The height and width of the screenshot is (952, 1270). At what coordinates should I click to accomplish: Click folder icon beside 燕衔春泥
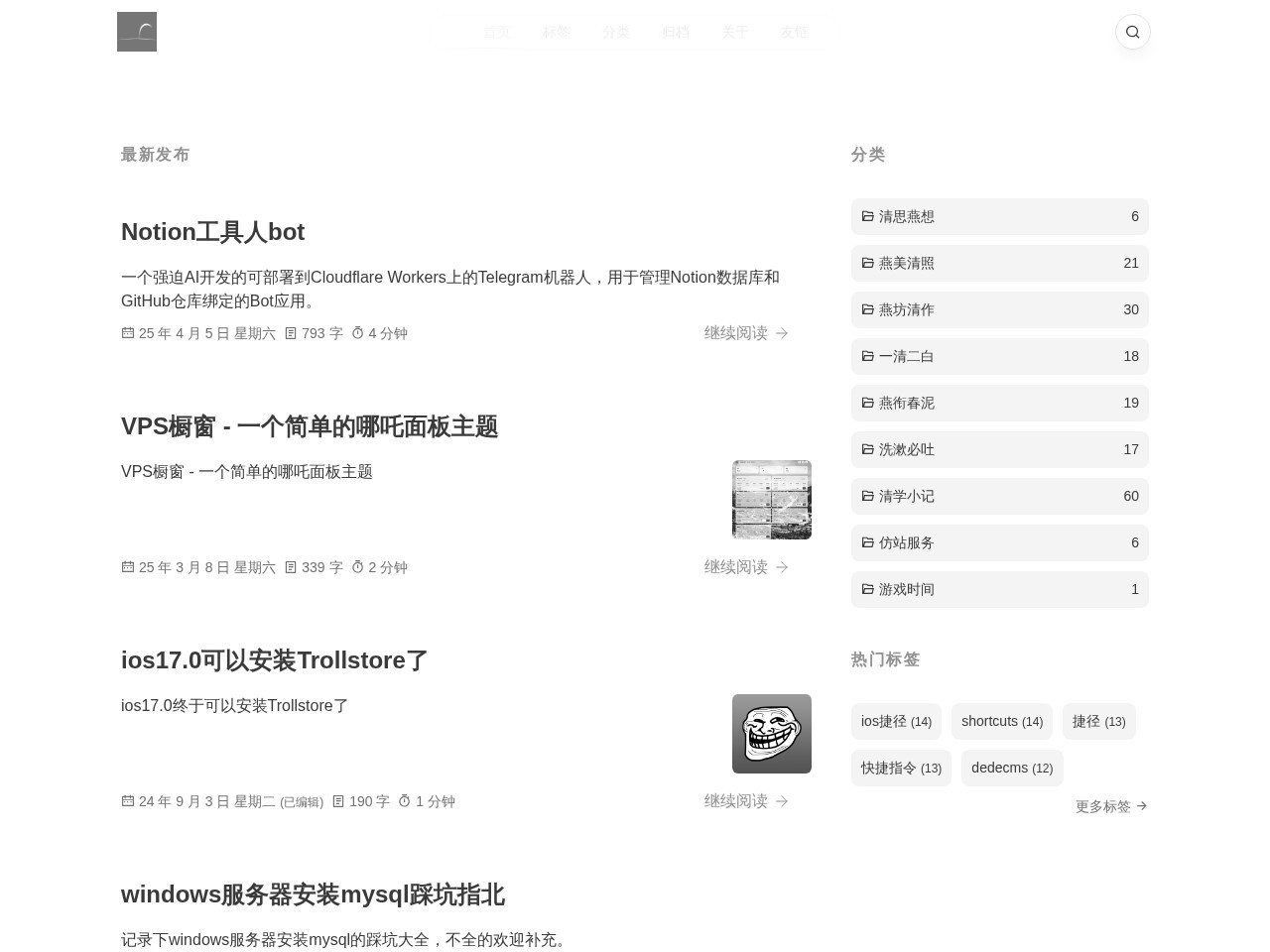pos(868,403)
